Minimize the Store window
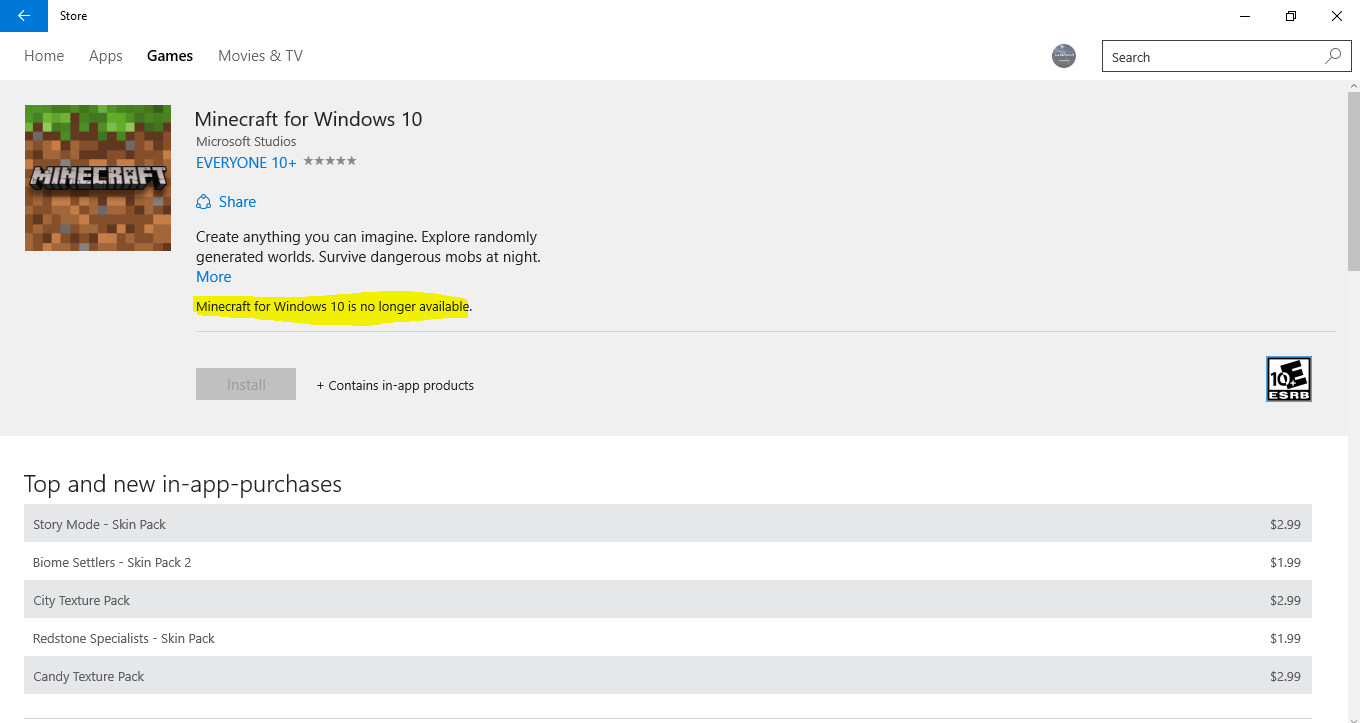1360x723 pixels. point(1245,16)
